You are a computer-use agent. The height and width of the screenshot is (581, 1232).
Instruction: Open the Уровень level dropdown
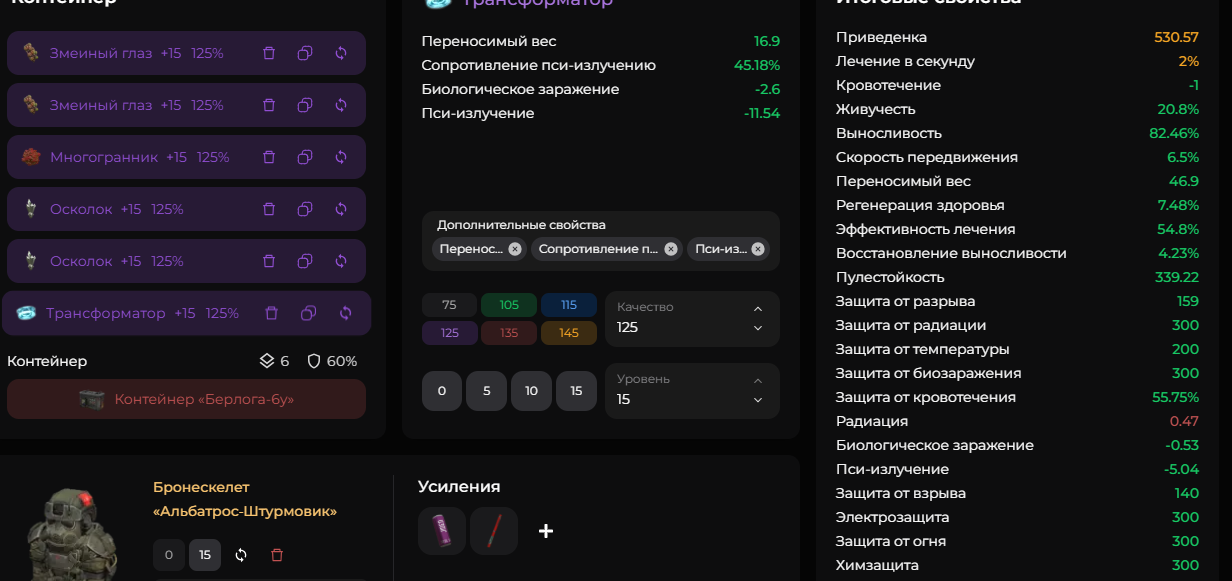tap(692, 391)
